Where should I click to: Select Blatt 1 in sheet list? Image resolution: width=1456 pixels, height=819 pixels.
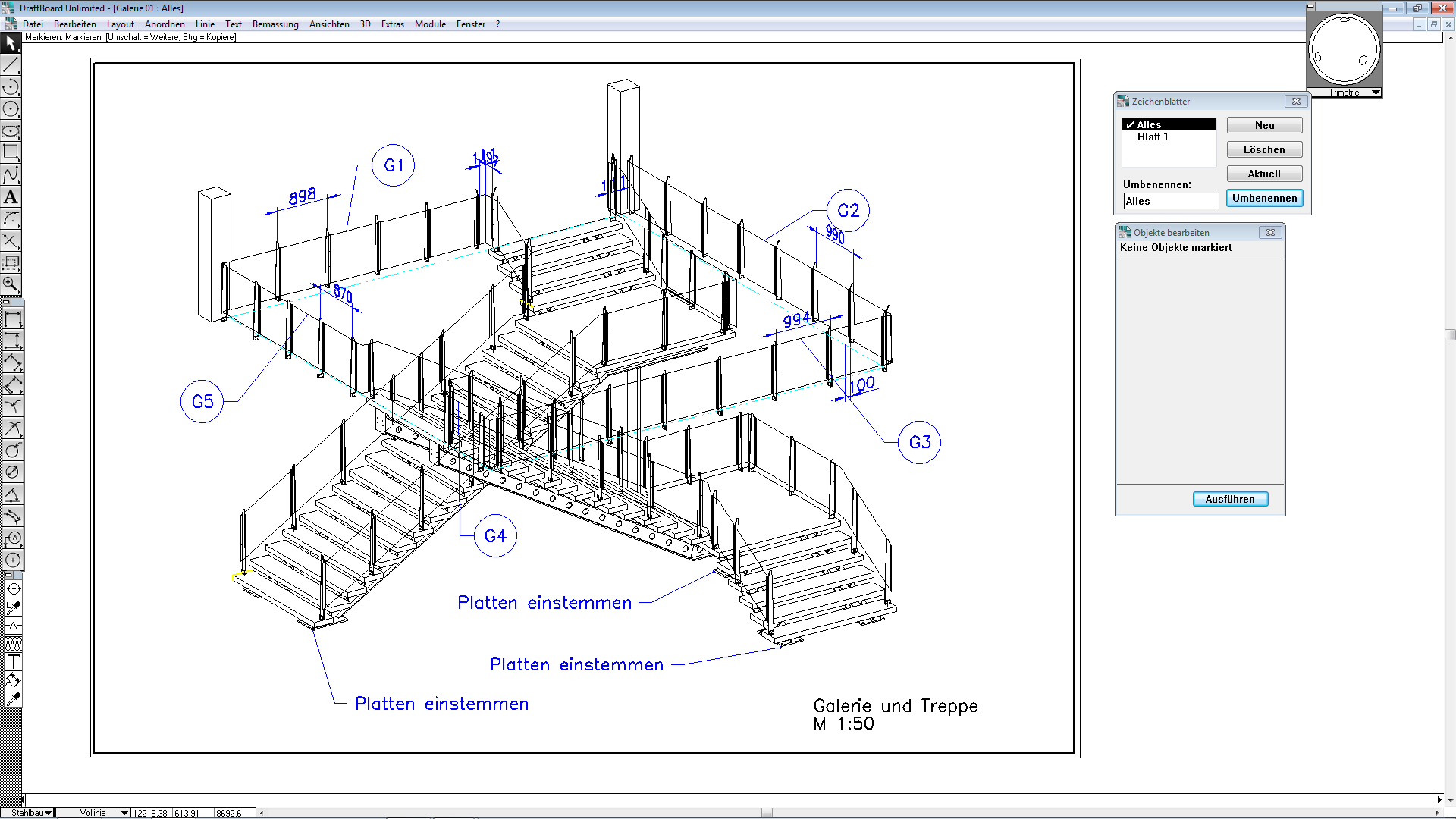click(1153, 137)
